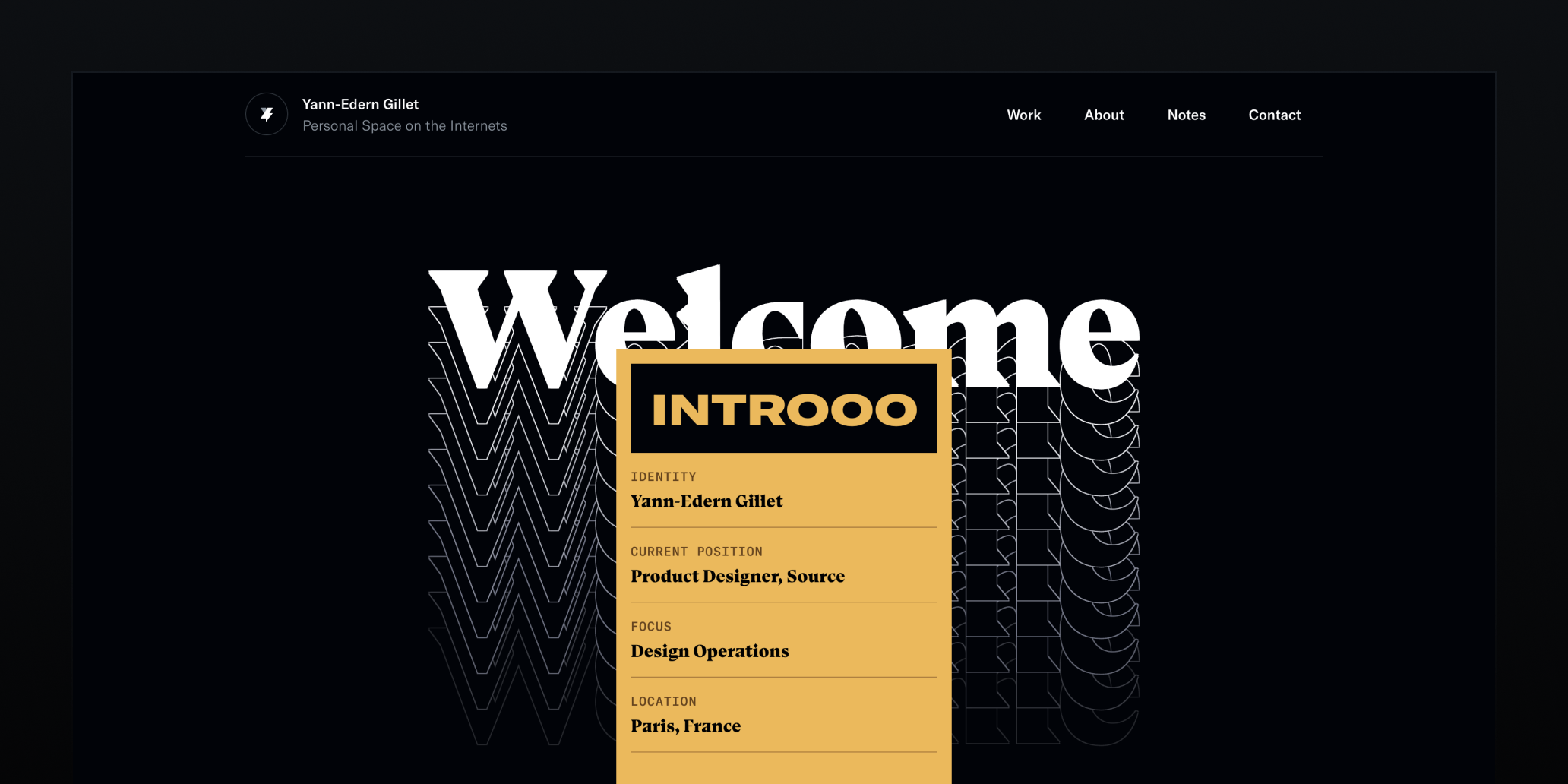1568x784 pixels.
Task: Click the 'Personal Space on the Internets' tagline
Action: pos(404,126)
